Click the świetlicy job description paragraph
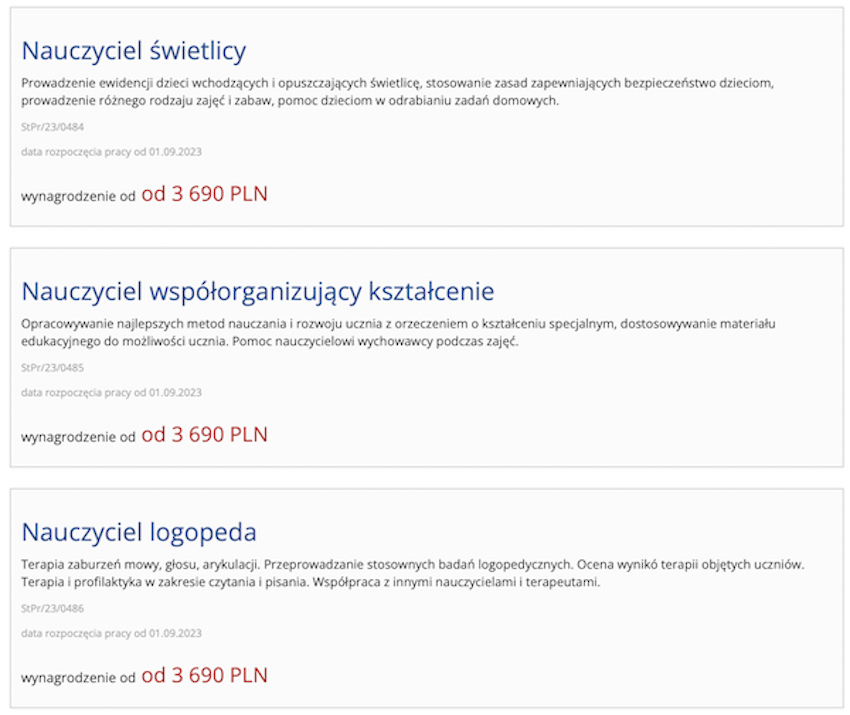Screen dimensions: 850x715 tap(397, 92)
